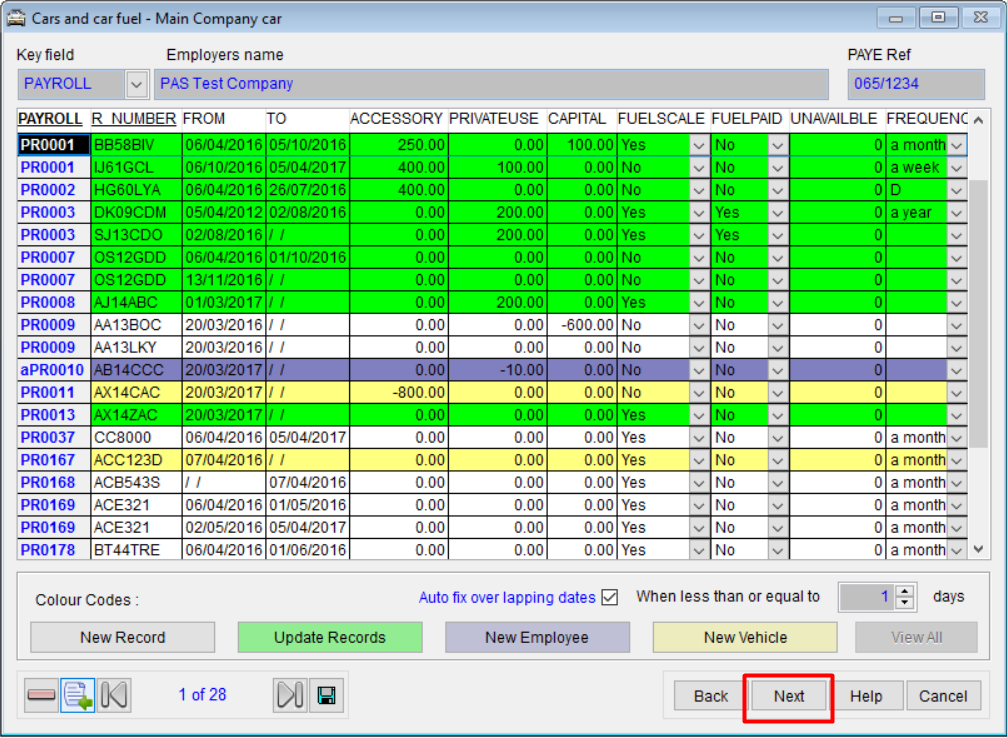Viewport: 1007px width, 738px height.
Task: Increase the days spinner value
Action: 905,591
